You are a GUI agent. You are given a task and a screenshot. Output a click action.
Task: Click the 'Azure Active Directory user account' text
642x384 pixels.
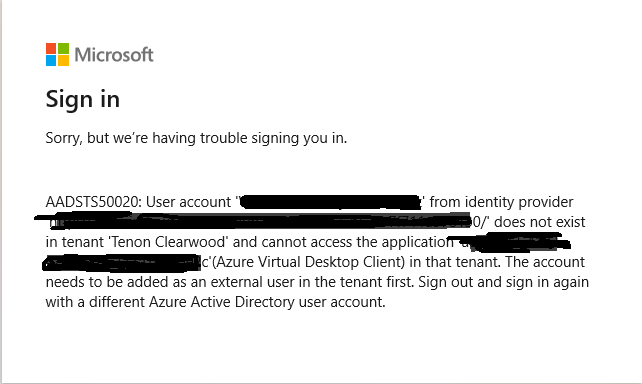[x=267, y=302]
